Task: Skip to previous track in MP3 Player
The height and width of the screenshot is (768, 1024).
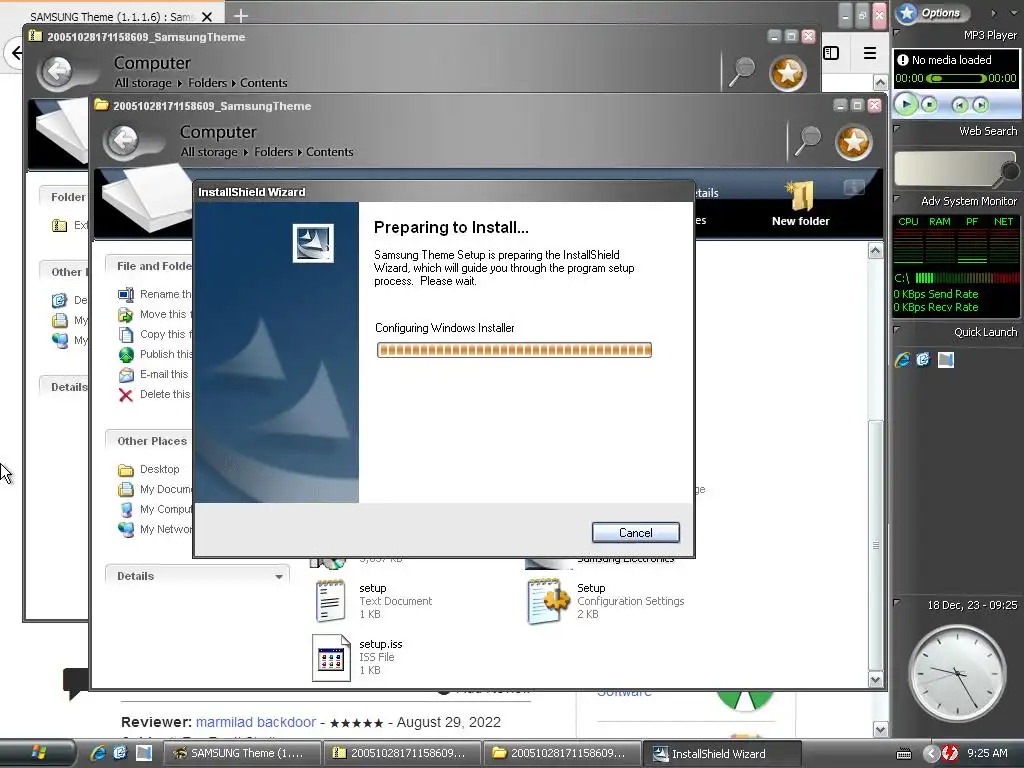Action: (x=959, y=104)
